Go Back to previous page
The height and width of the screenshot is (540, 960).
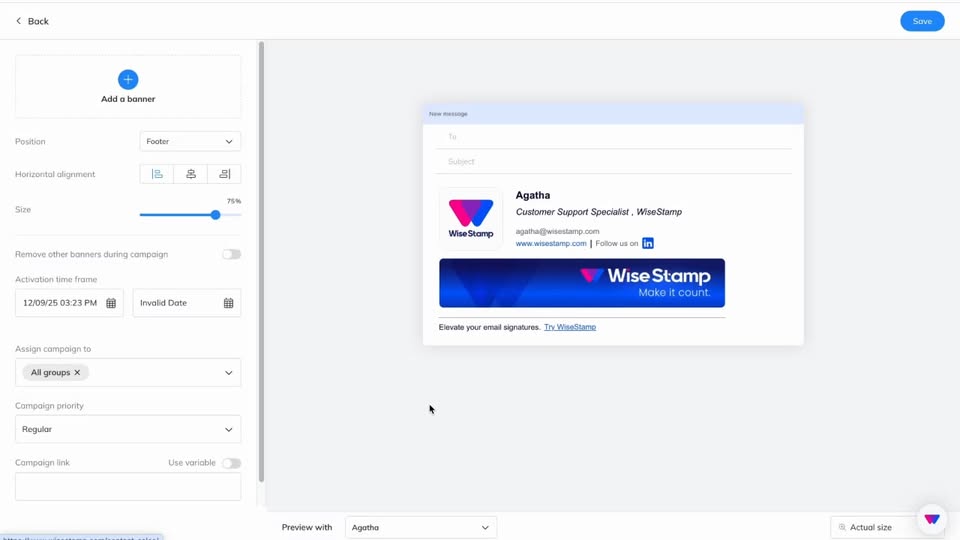click(x=32, y=21)
